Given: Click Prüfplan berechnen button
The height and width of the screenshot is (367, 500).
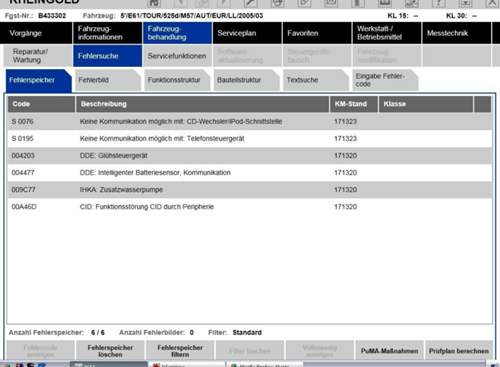Looking at the screenshot, I should (x=459, y=351).
